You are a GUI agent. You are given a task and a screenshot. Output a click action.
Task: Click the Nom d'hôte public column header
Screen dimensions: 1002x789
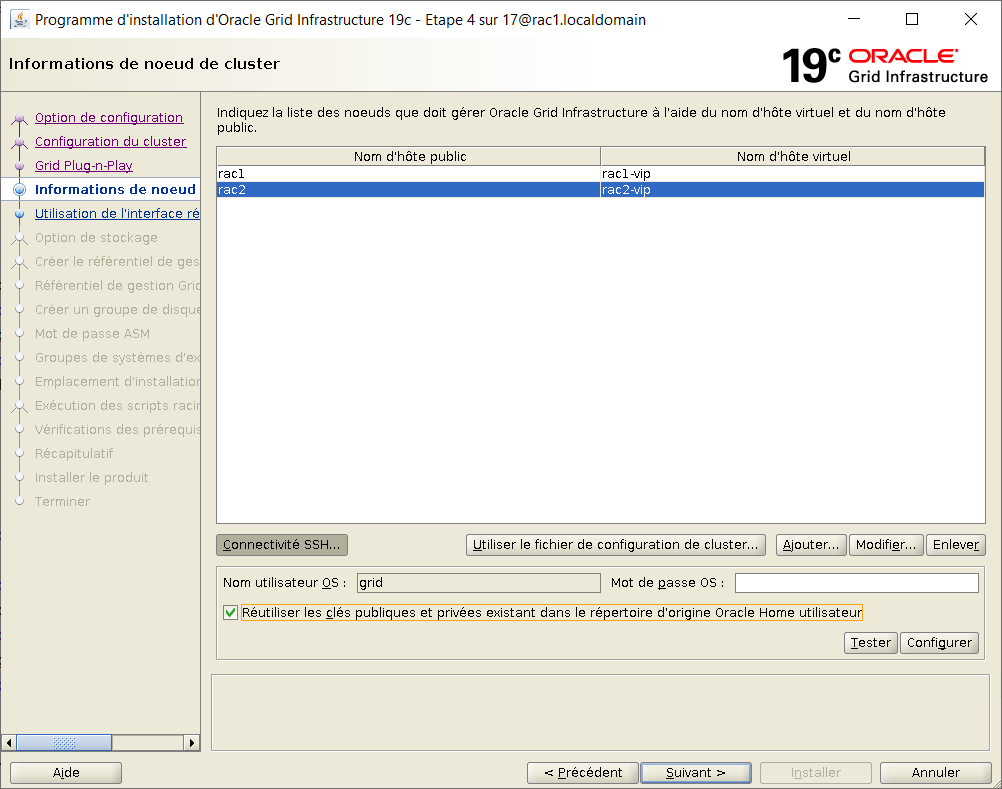(x=409, y=157)
